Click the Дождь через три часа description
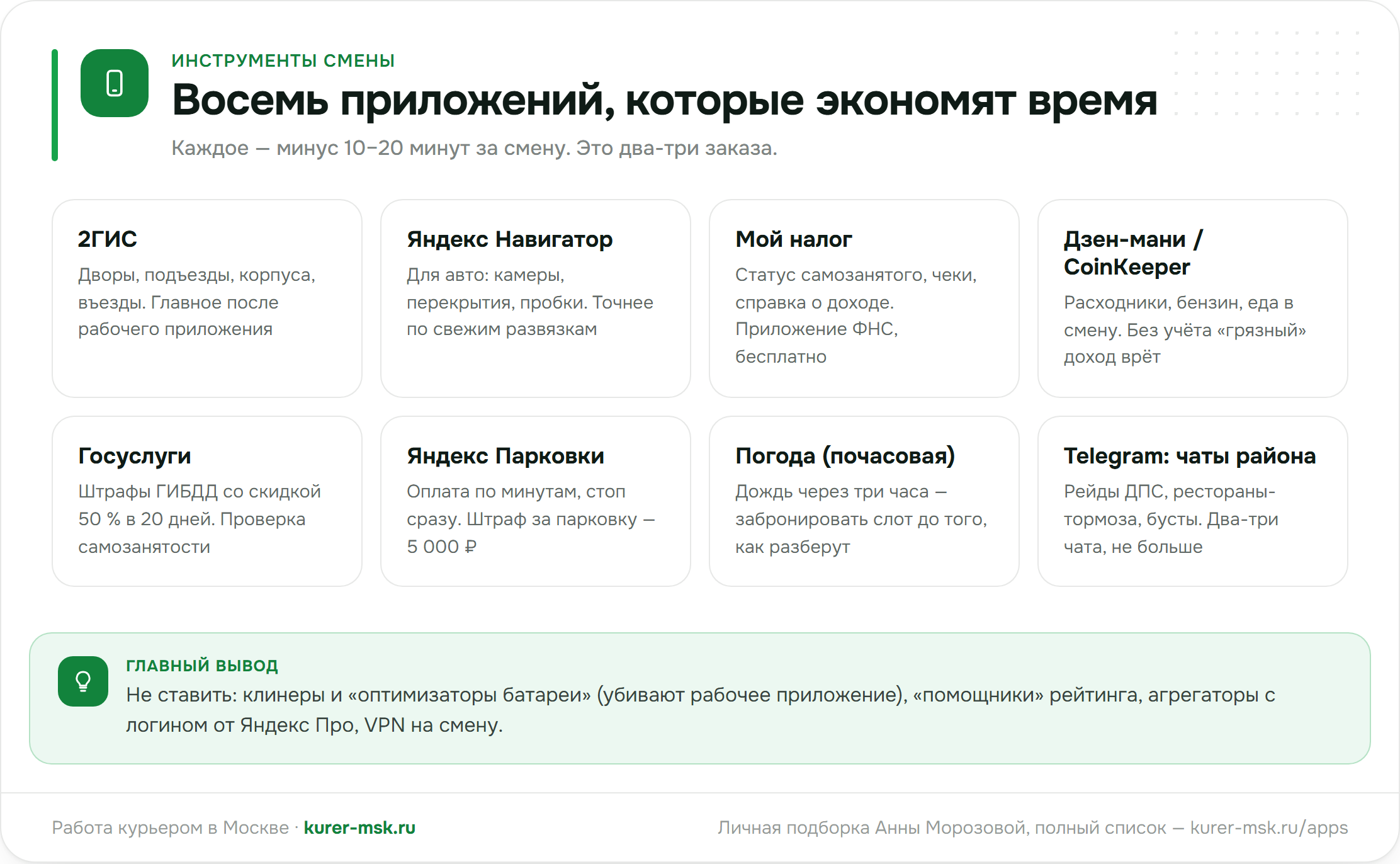Screen dimensions: 1400x864 [x=861, y=519]
